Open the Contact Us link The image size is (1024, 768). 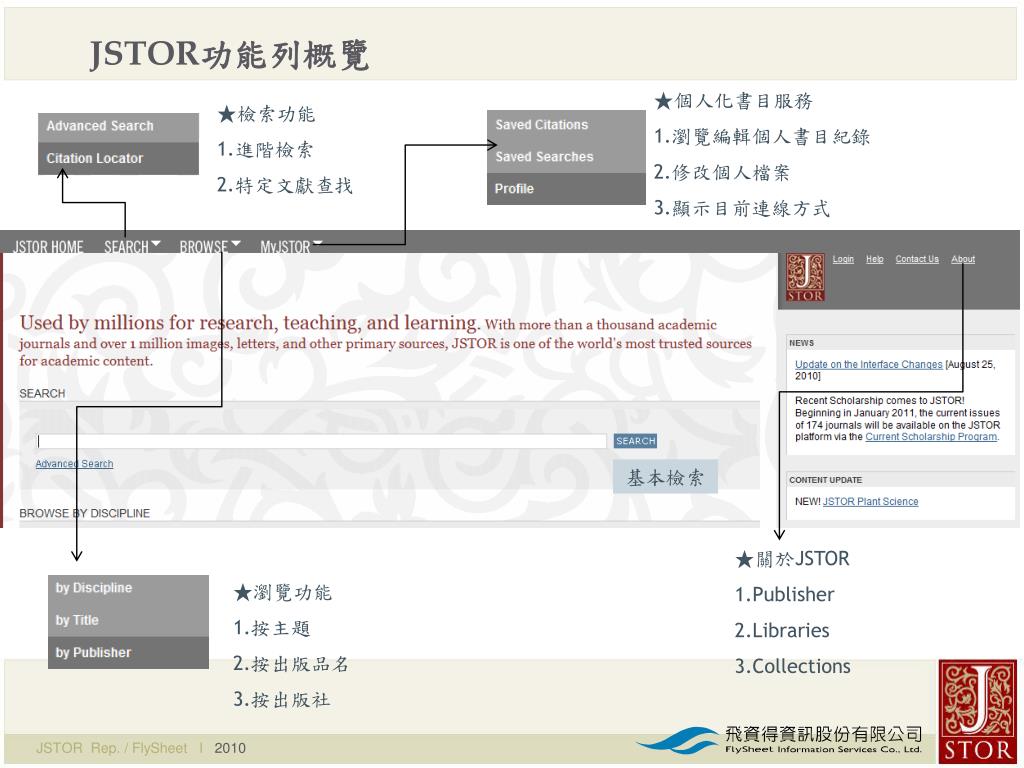pos(917,259)
